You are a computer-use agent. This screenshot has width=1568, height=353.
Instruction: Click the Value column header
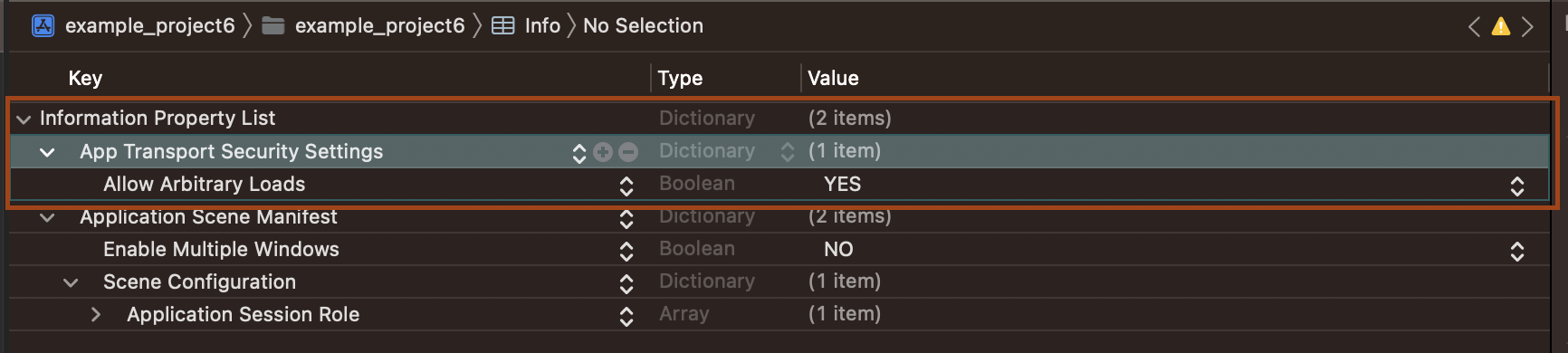(x=833, y=78)
